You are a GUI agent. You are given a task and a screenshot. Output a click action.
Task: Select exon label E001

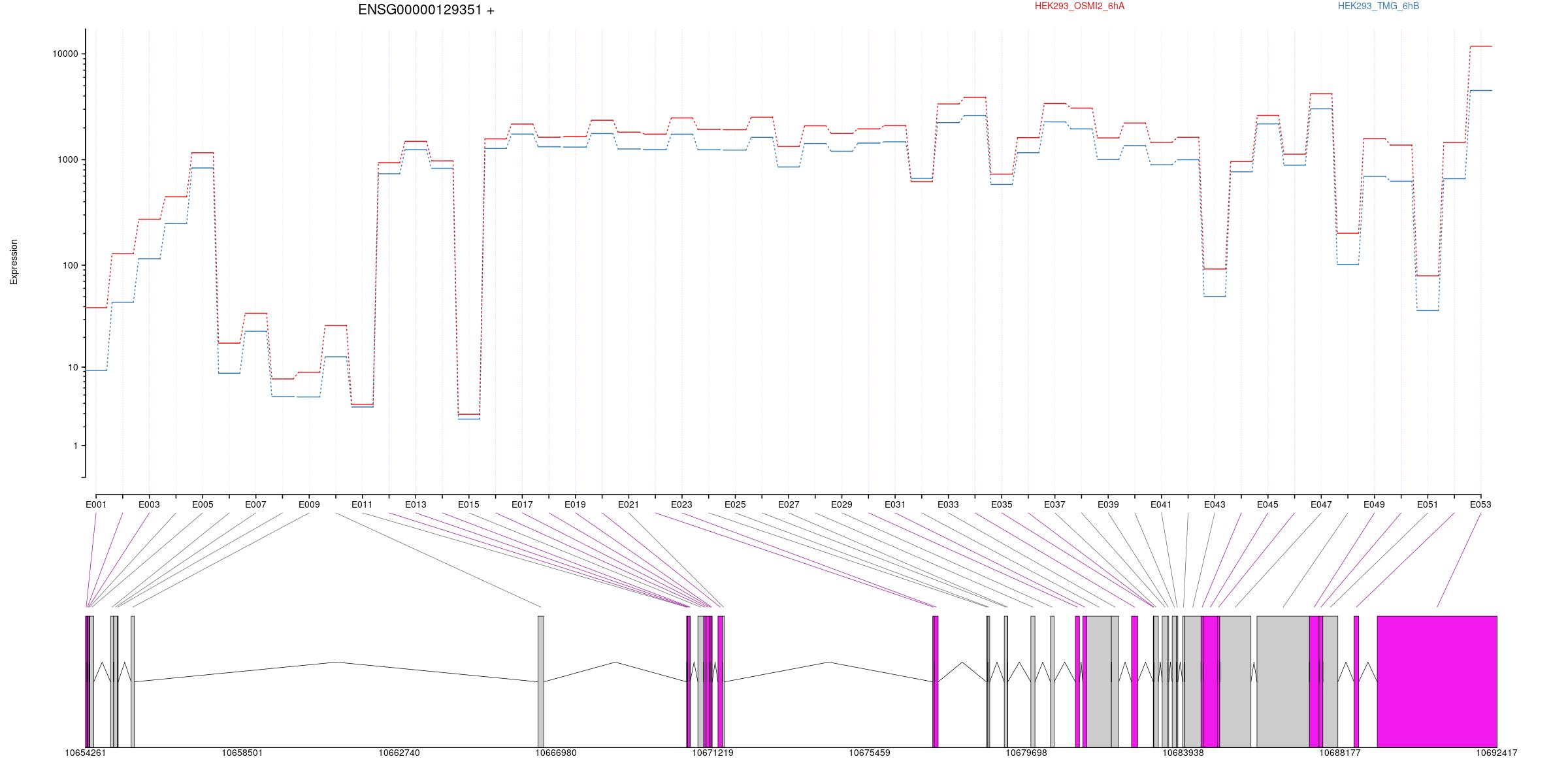pyautogui.click(x=96, y=504)
